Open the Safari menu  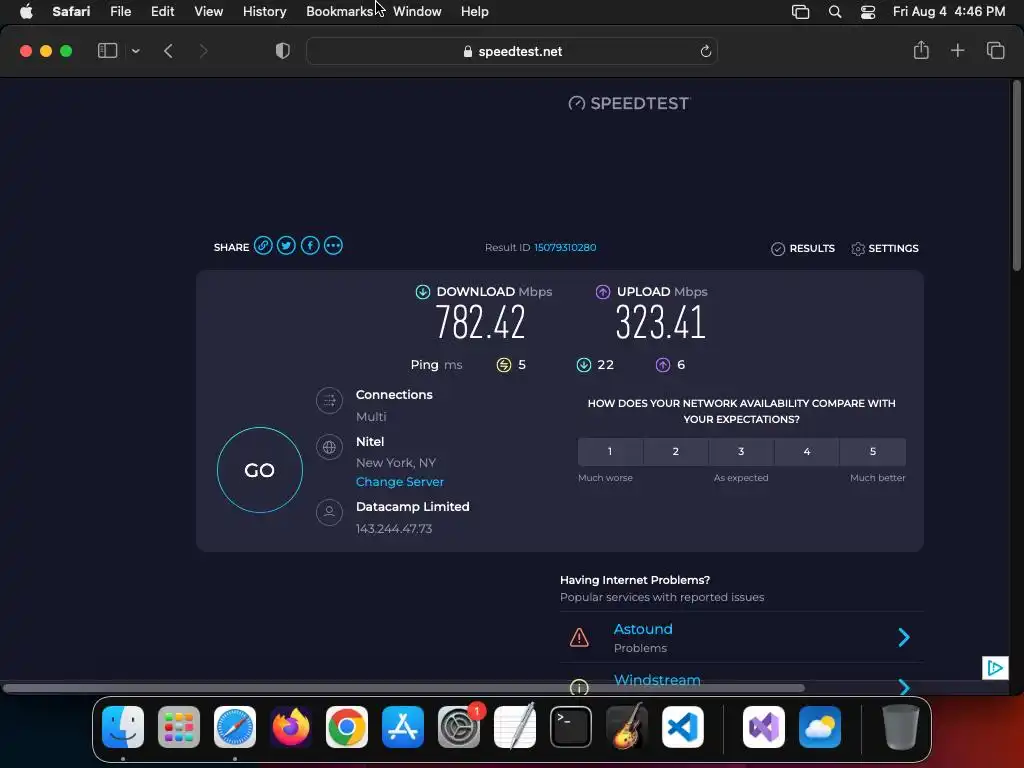click(x=71, y=11)
